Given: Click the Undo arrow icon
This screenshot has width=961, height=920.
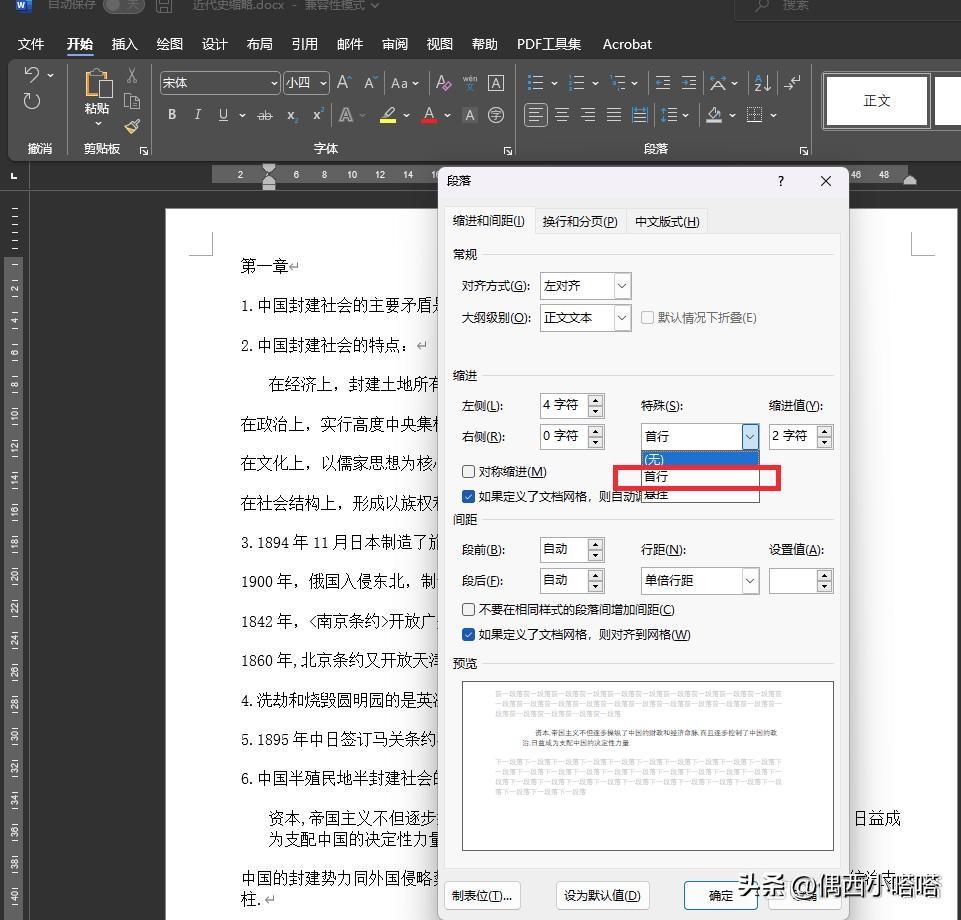Looking at the screenshot, I should (x=33, y=75).
